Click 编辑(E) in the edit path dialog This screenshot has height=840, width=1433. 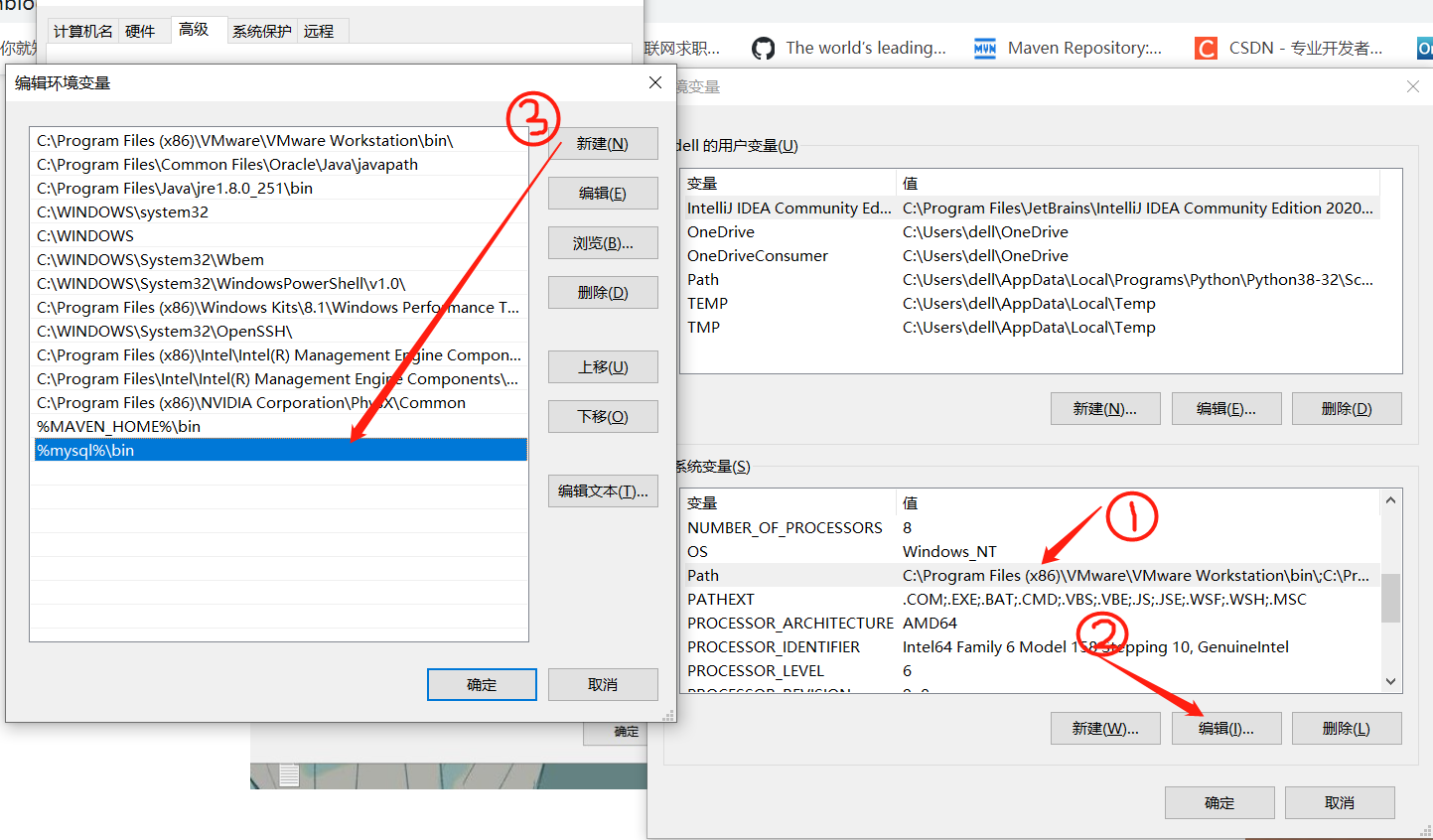(x=603, y=194)
